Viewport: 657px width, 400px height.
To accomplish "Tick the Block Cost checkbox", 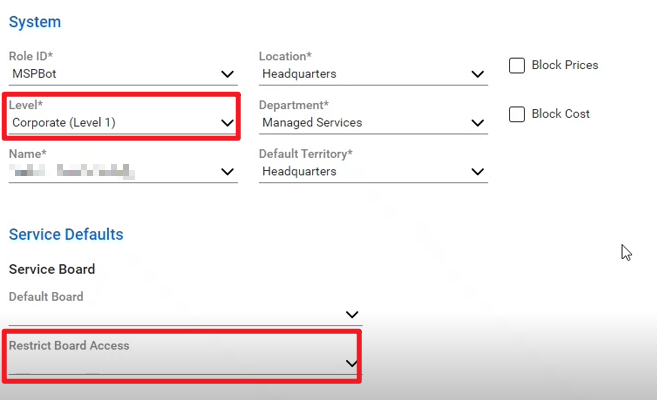I will pos(517,114).
